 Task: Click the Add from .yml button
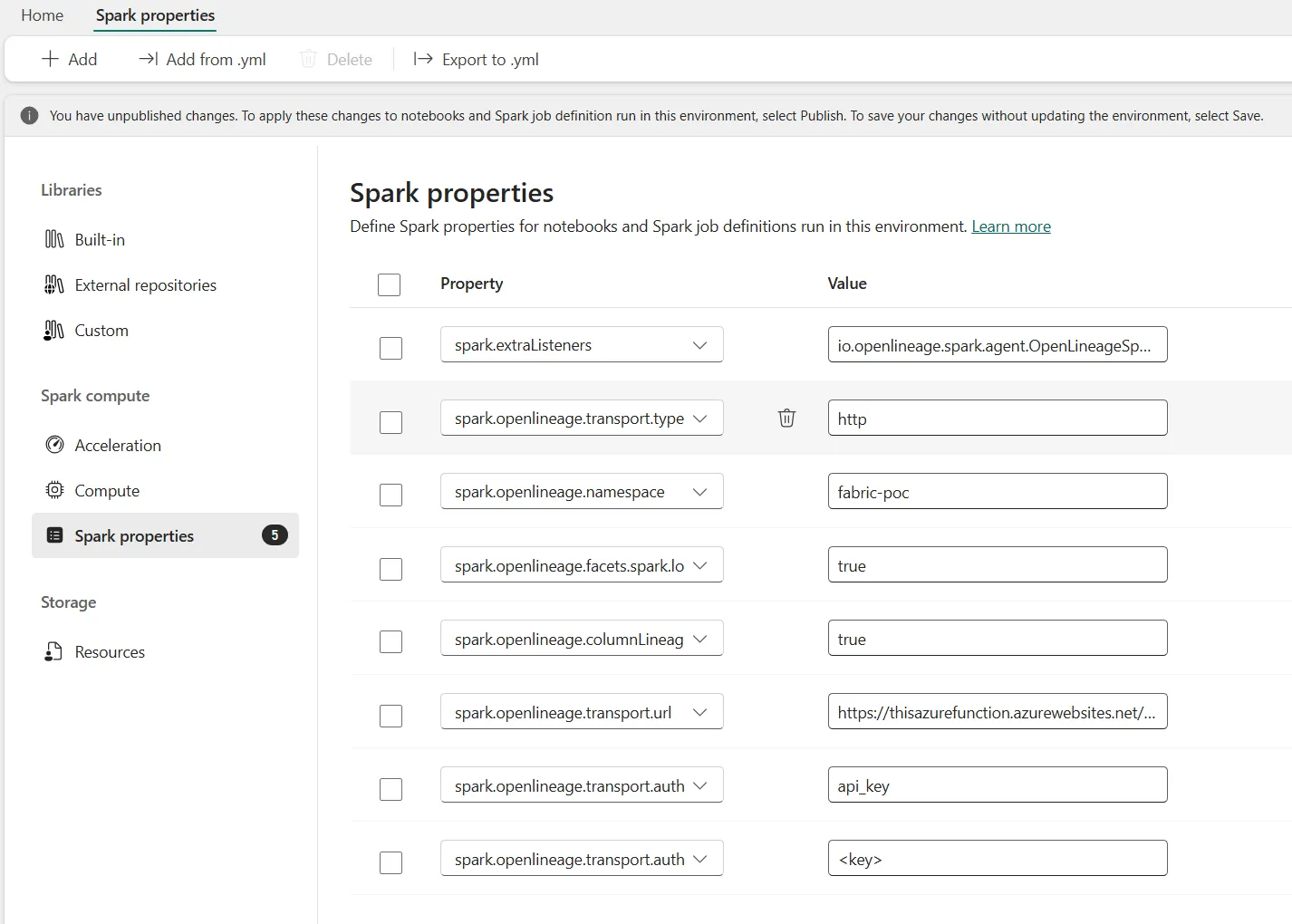[x=202, y=59]
